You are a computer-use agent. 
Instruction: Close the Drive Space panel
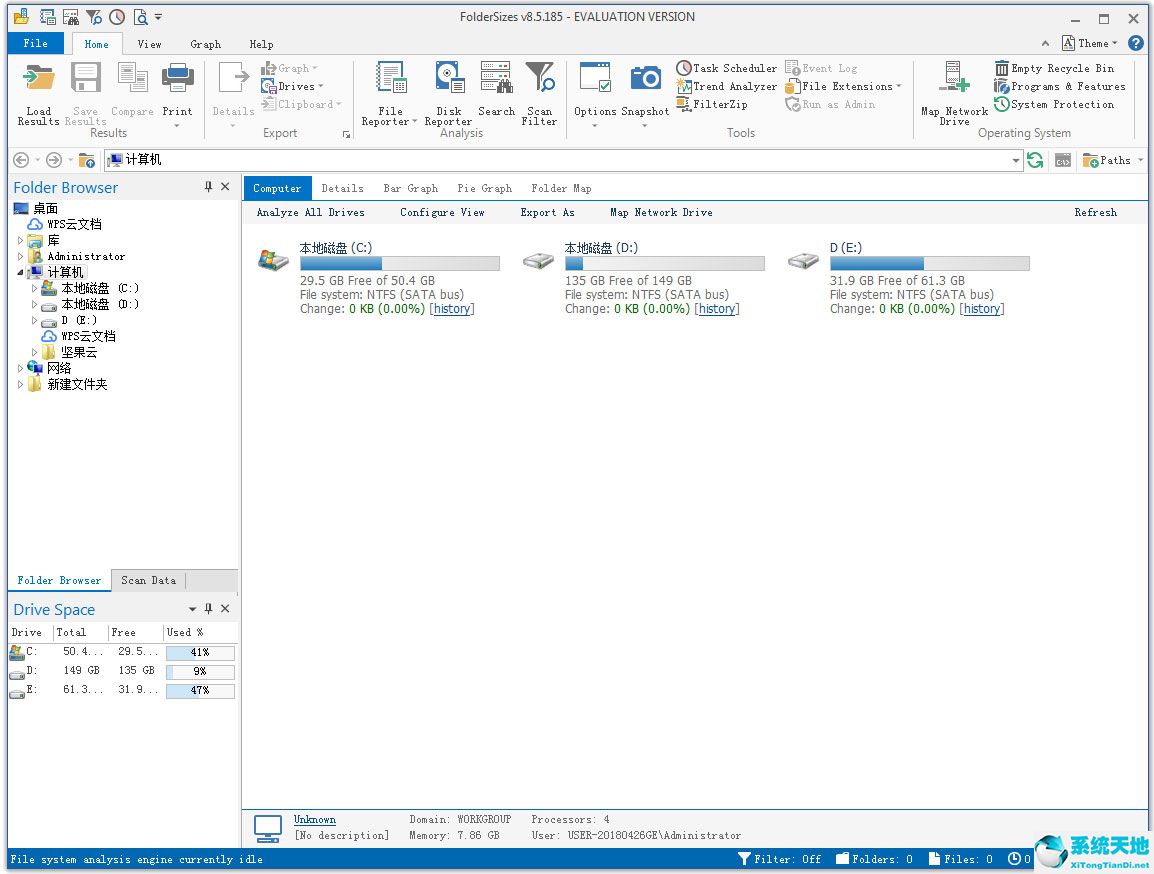[225, 608]
